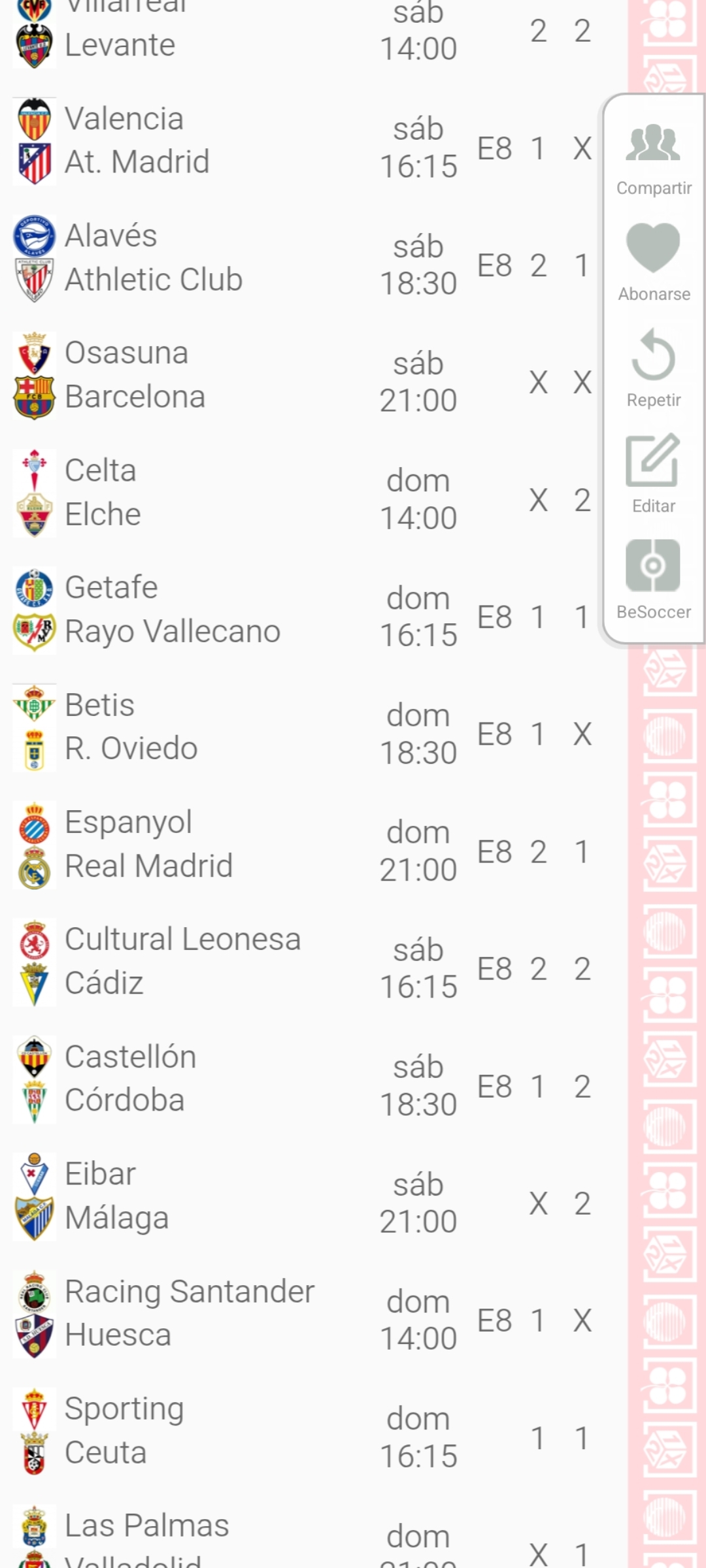Tap the Real Madrid club crest
This screenshot has height=1568, width=706.
click(x=35, y=867)
